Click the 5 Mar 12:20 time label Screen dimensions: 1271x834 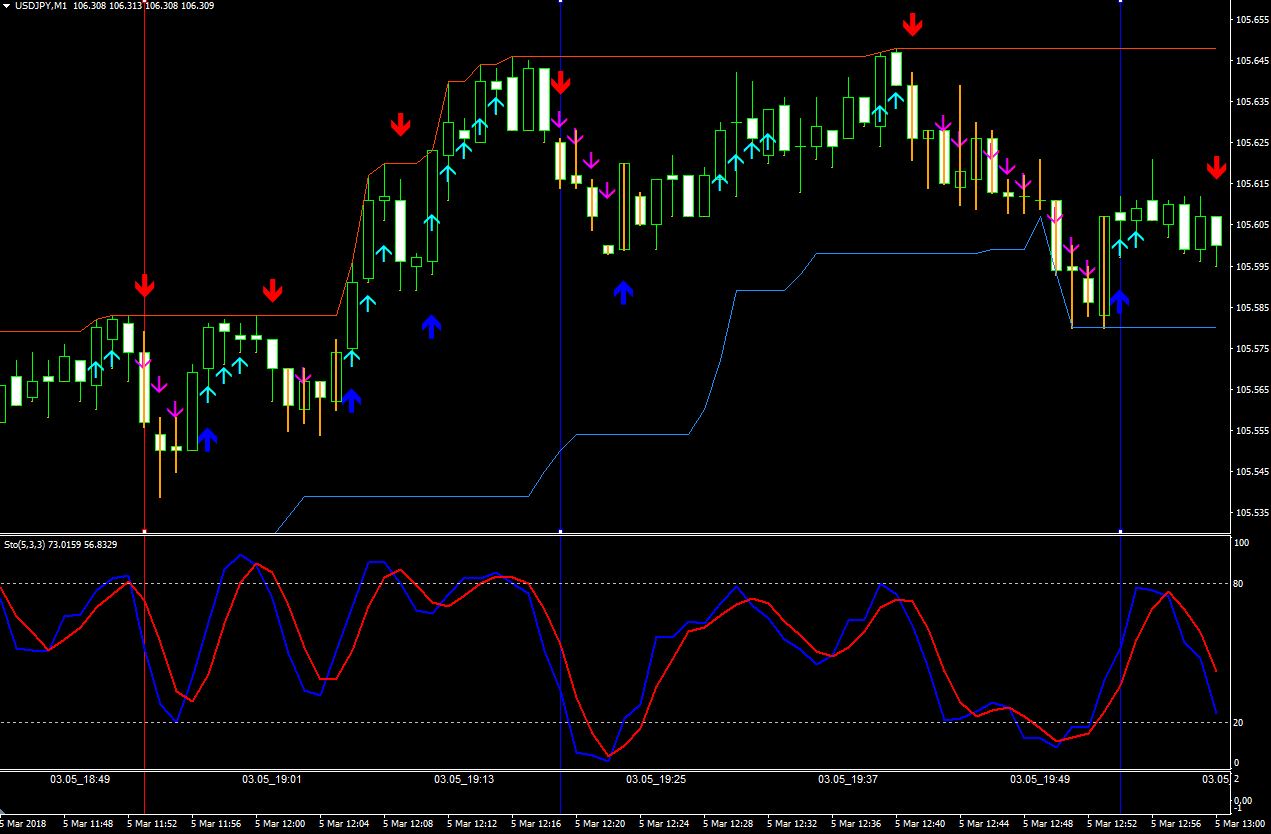coord(601,825)
